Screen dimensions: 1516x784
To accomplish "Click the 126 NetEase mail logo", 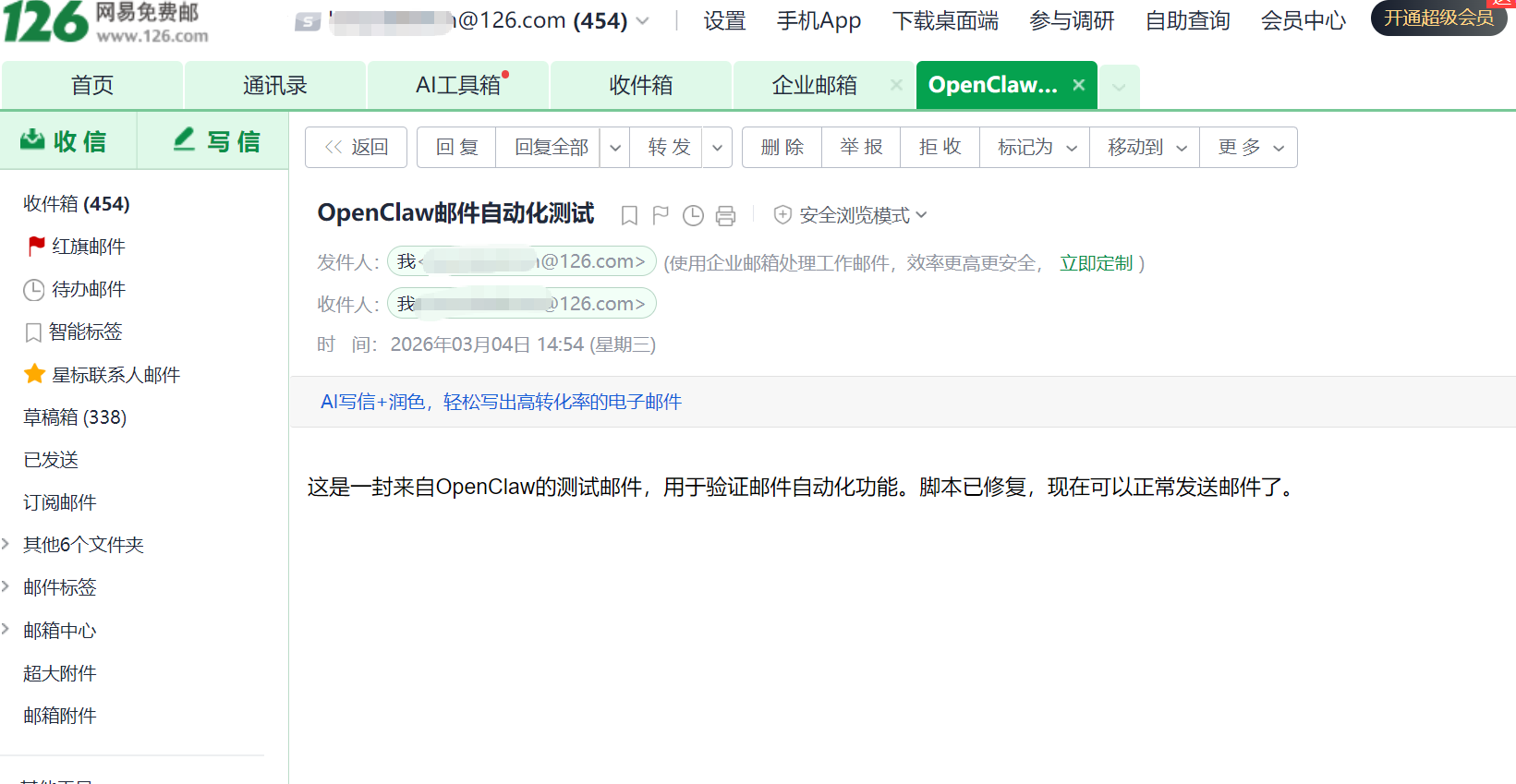I will 105,22.
